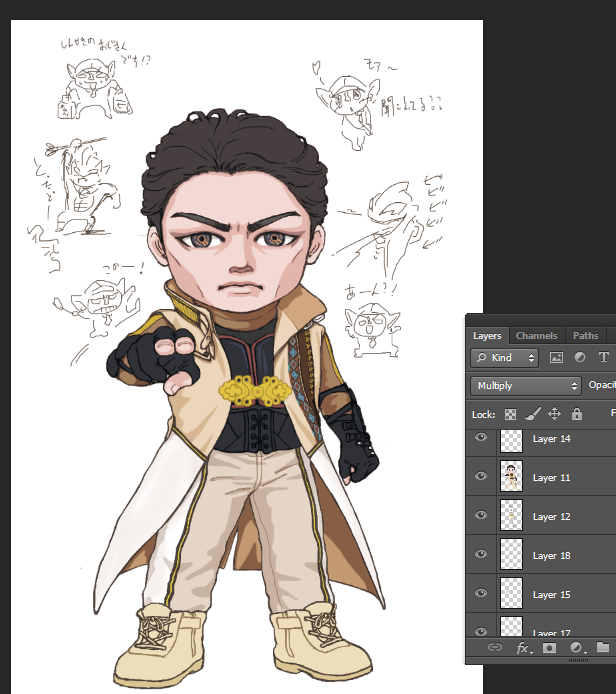
Task: Select Layer 14 thumbnail
Action: coord(511,441)
